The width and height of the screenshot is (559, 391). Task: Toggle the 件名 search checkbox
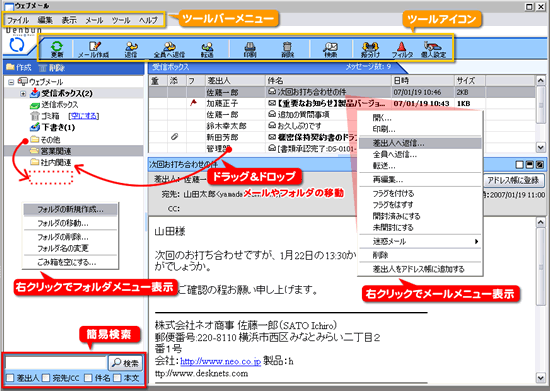click(88, 378)
